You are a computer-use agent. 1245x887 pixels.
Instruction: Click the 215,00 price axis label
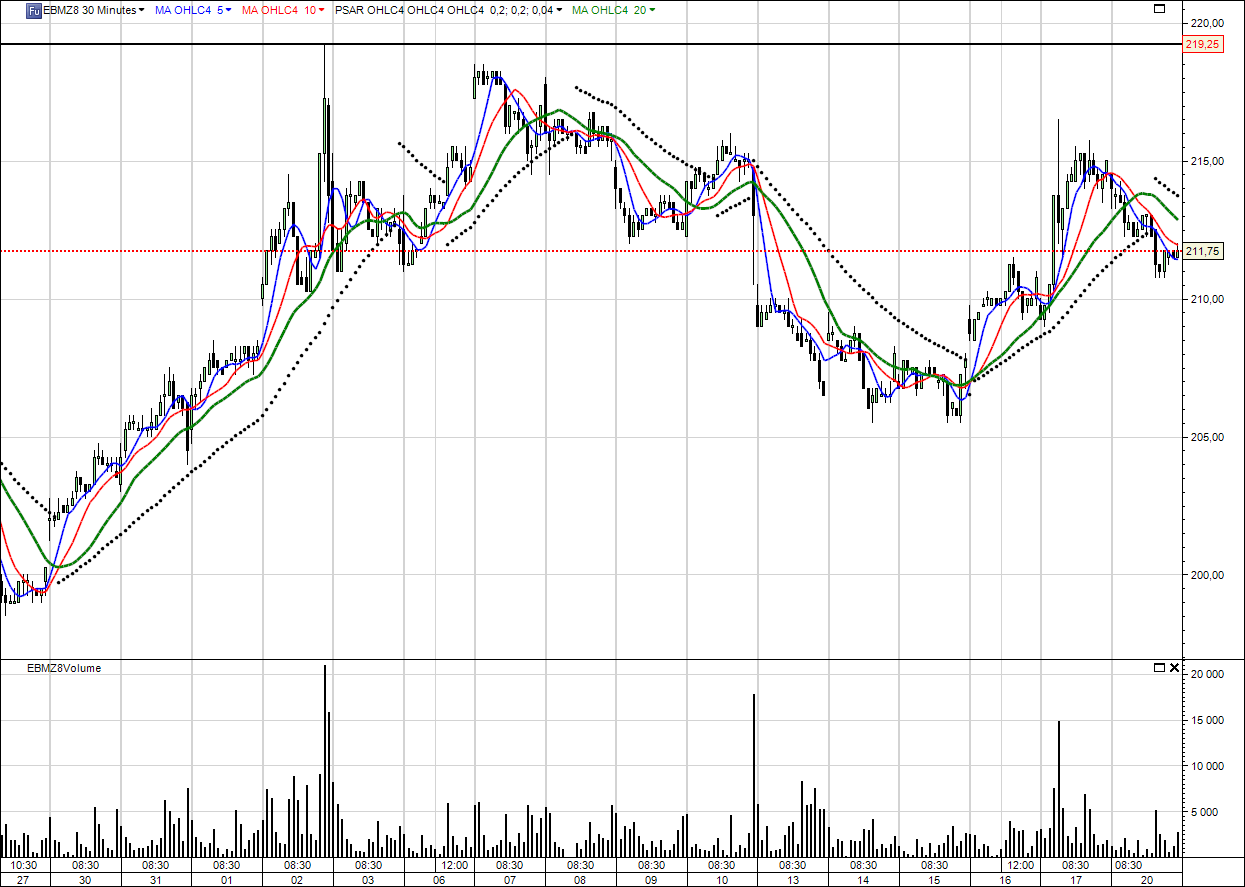pos(1205,161)
